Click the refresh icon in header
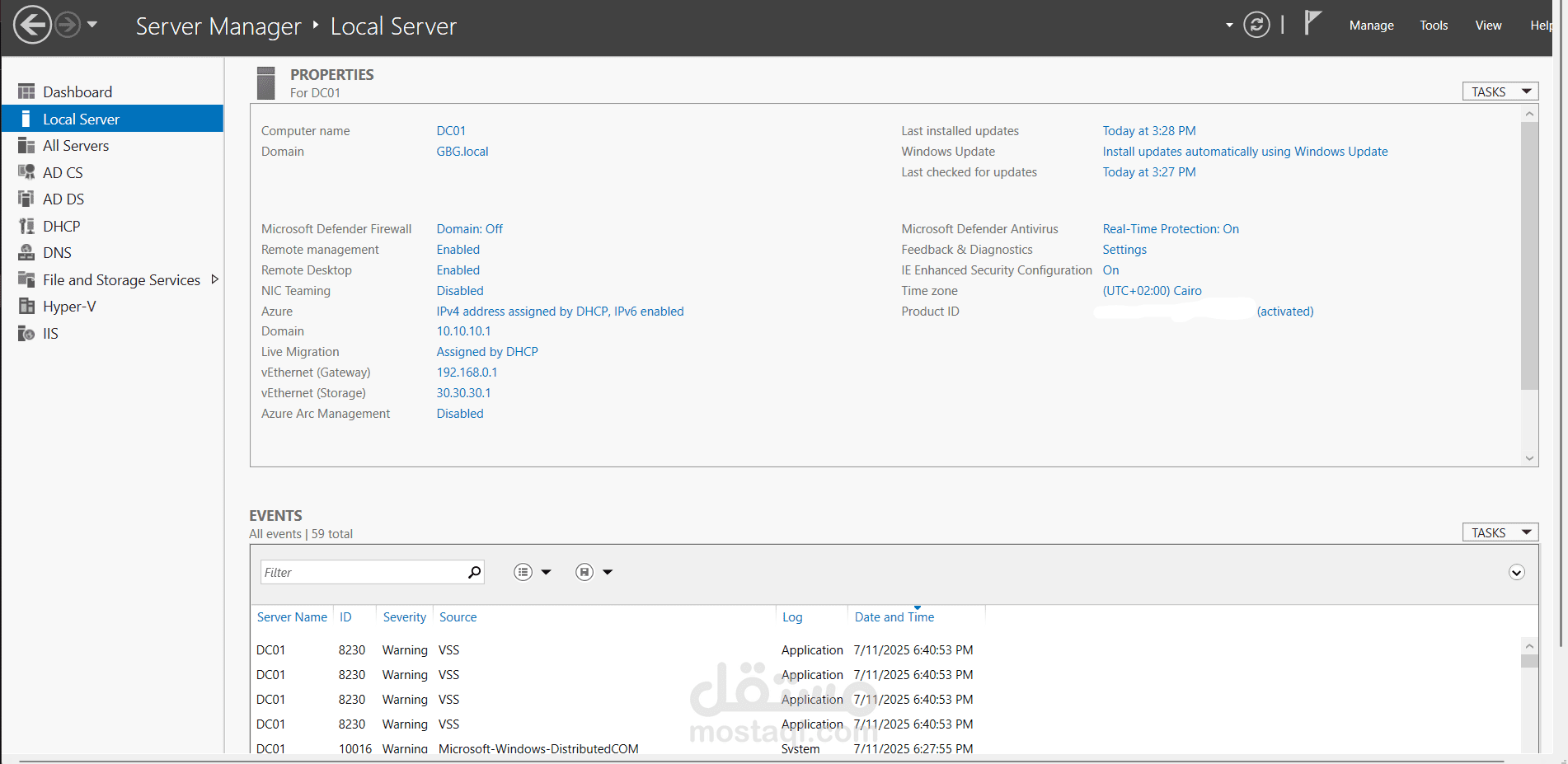The width and height of the screenshot is (1568, 764). (1256, 25)
